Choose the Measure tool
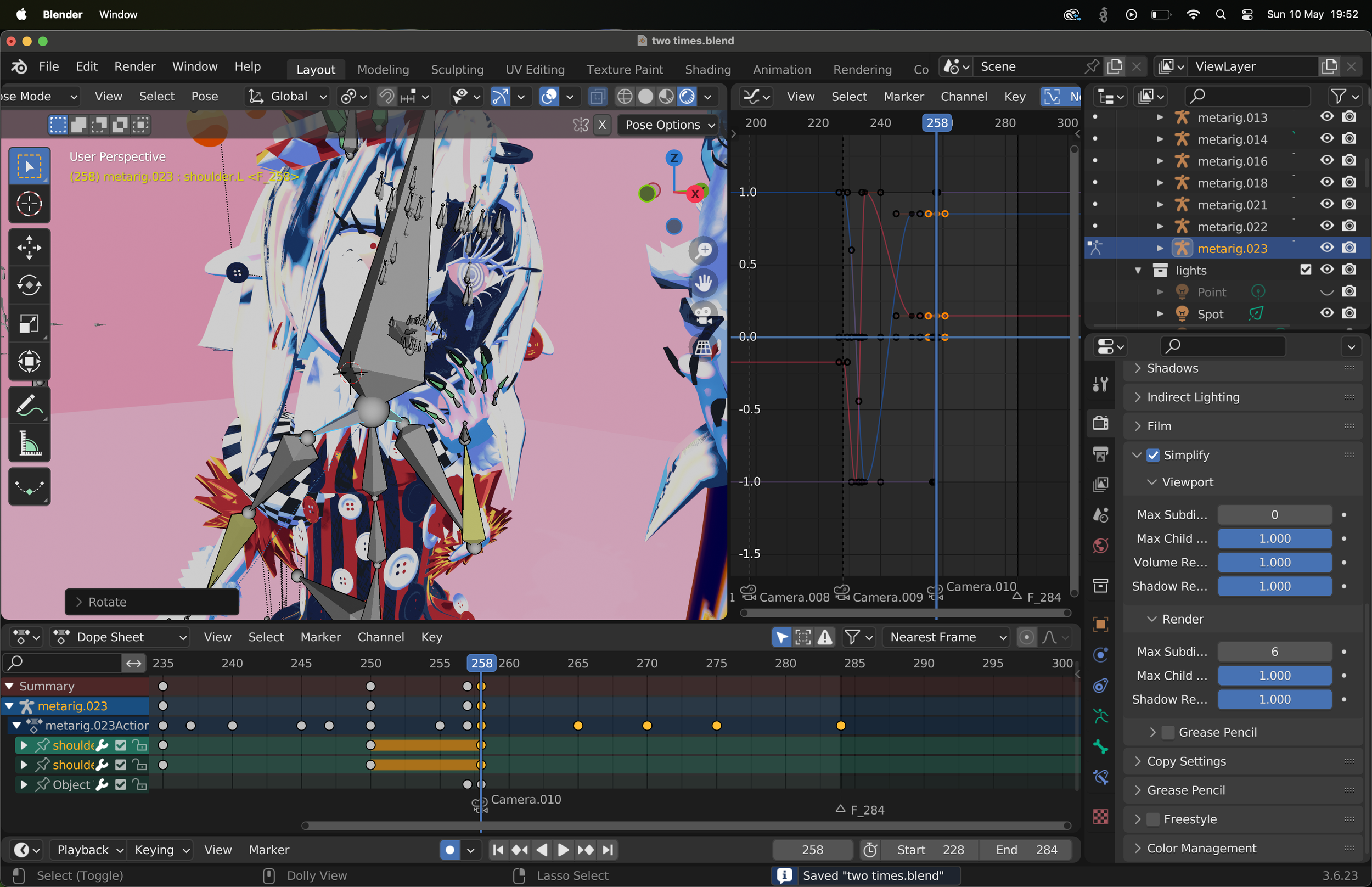This screenshot has width=1372, height=887. tap(30, 443)
